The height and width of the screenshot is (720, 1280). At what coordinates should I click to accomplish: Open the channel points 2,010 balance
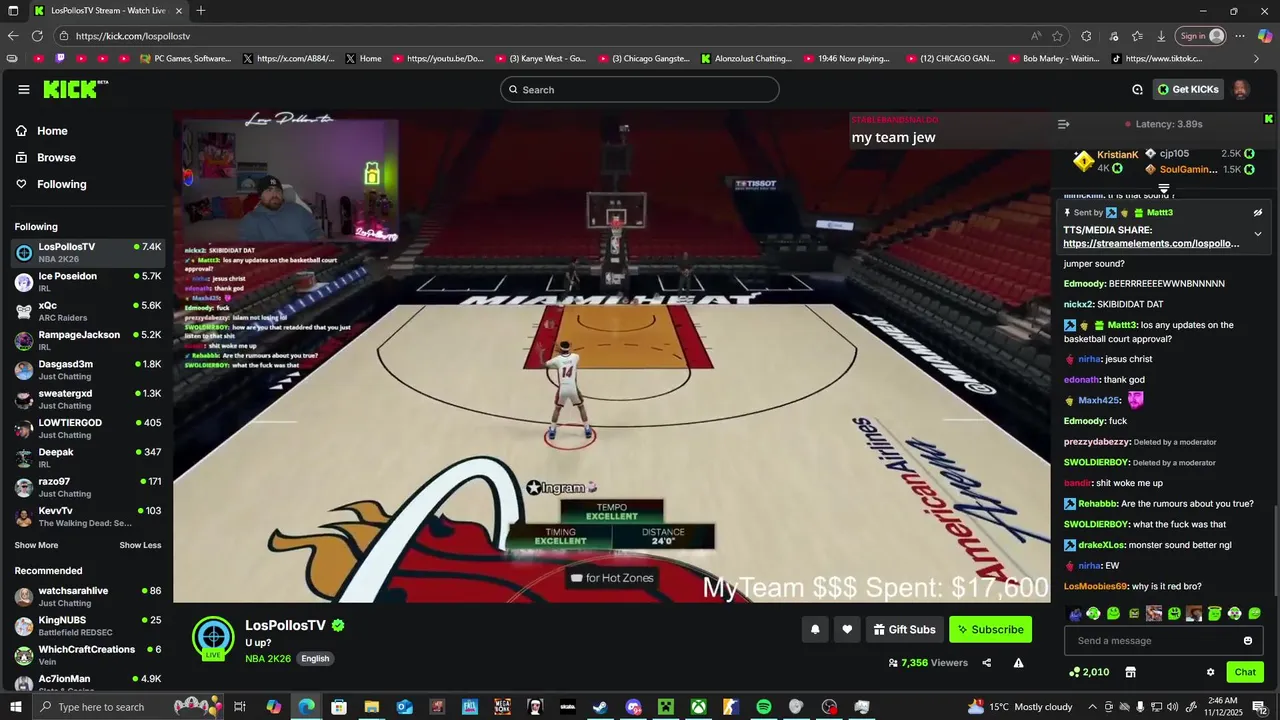click(1090, 672)
